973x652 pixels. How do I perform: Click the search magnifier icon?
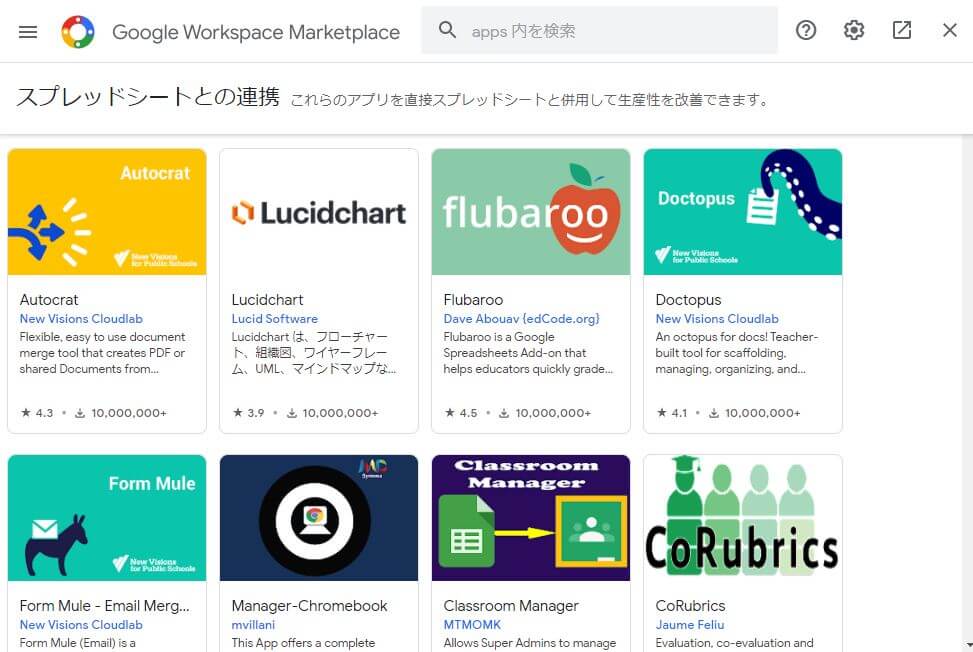pos(447,30)
